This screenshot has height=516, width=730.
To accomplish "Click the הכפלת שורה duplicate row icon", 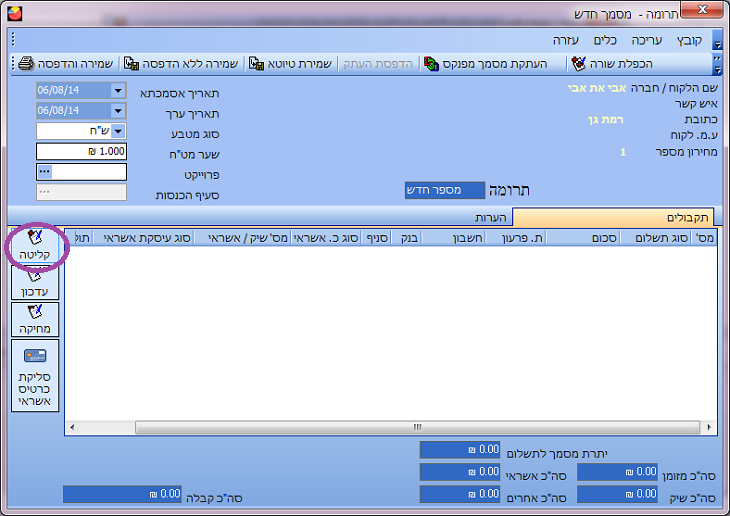I will [x=579, y=63].
